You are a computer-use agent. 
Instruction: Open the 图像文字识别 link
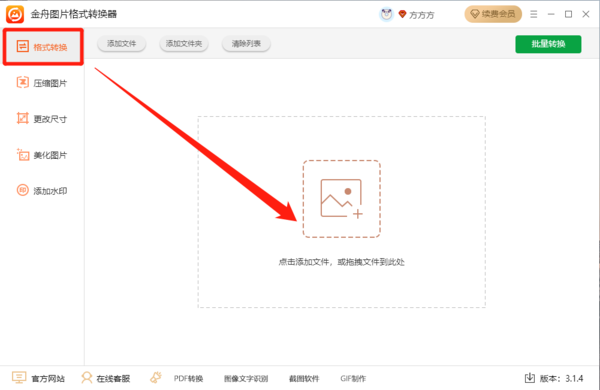(x=246, y=379)
